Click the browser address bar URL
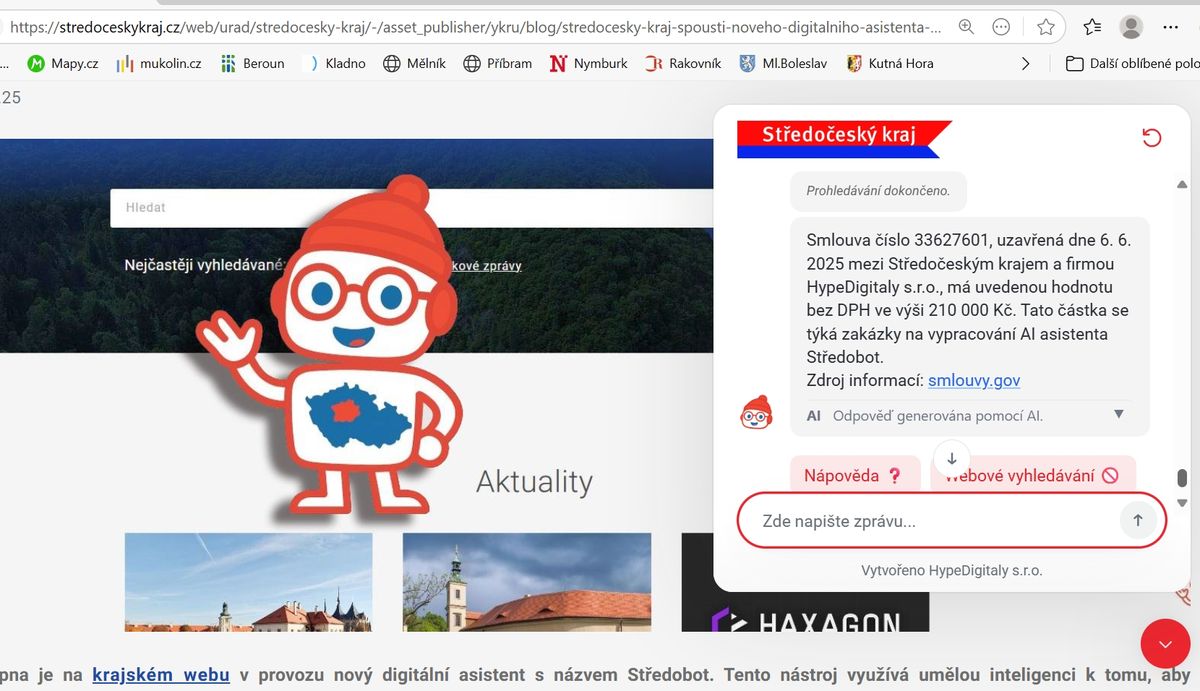The width and height of the screenshot is (1200, 691). pyautogui.click(x=475, y=27)
